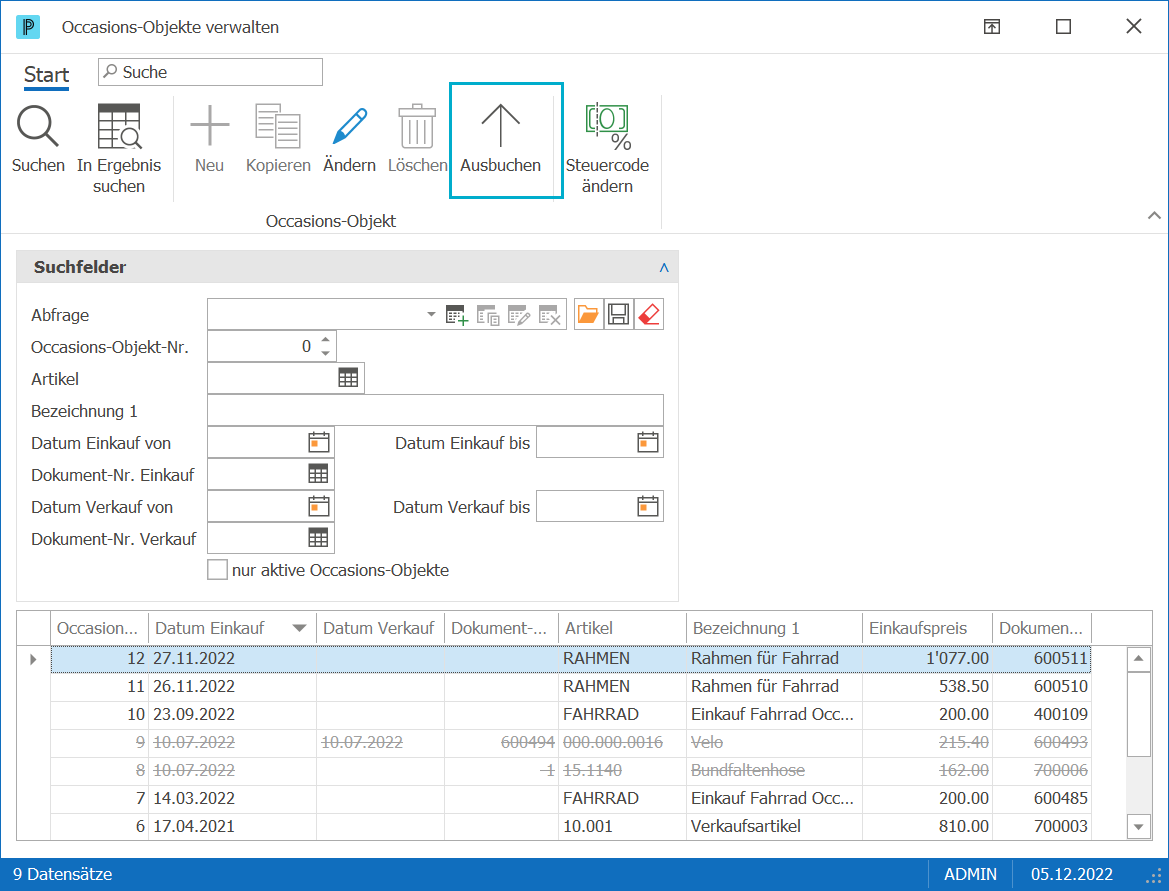This screenshot has width=1169, height=891.
Task: Click the Bezeichnung 1 input field
Action: (435, 410)
